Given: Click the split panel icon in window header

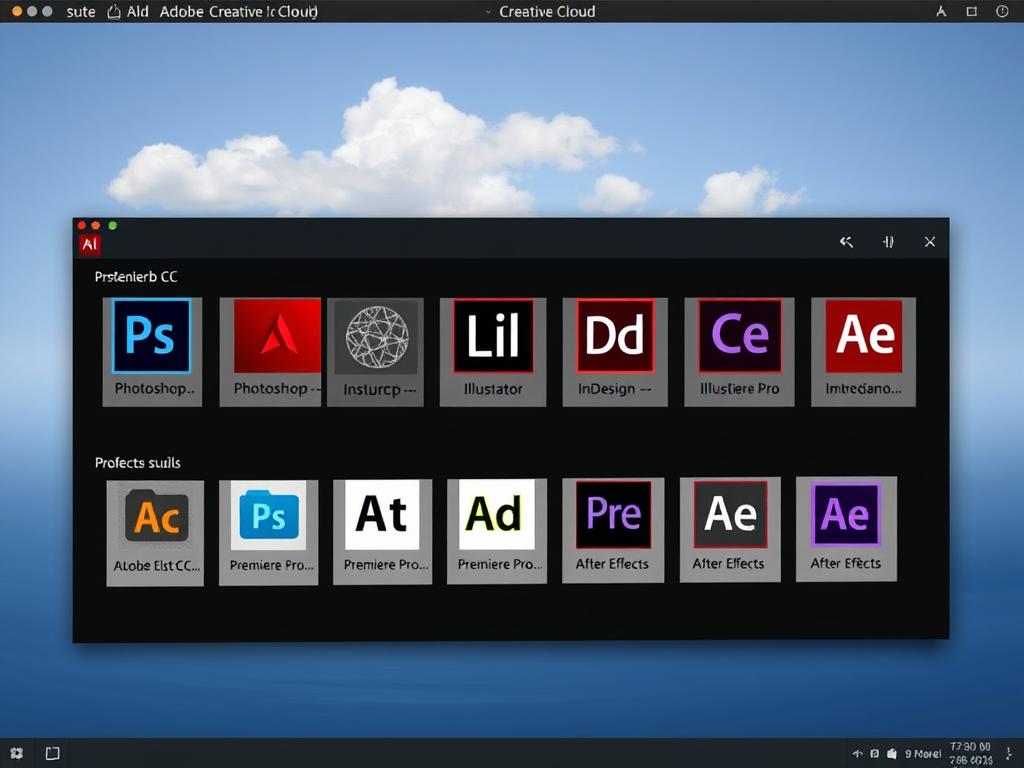Looking at the screenshot, I should 888,242.
